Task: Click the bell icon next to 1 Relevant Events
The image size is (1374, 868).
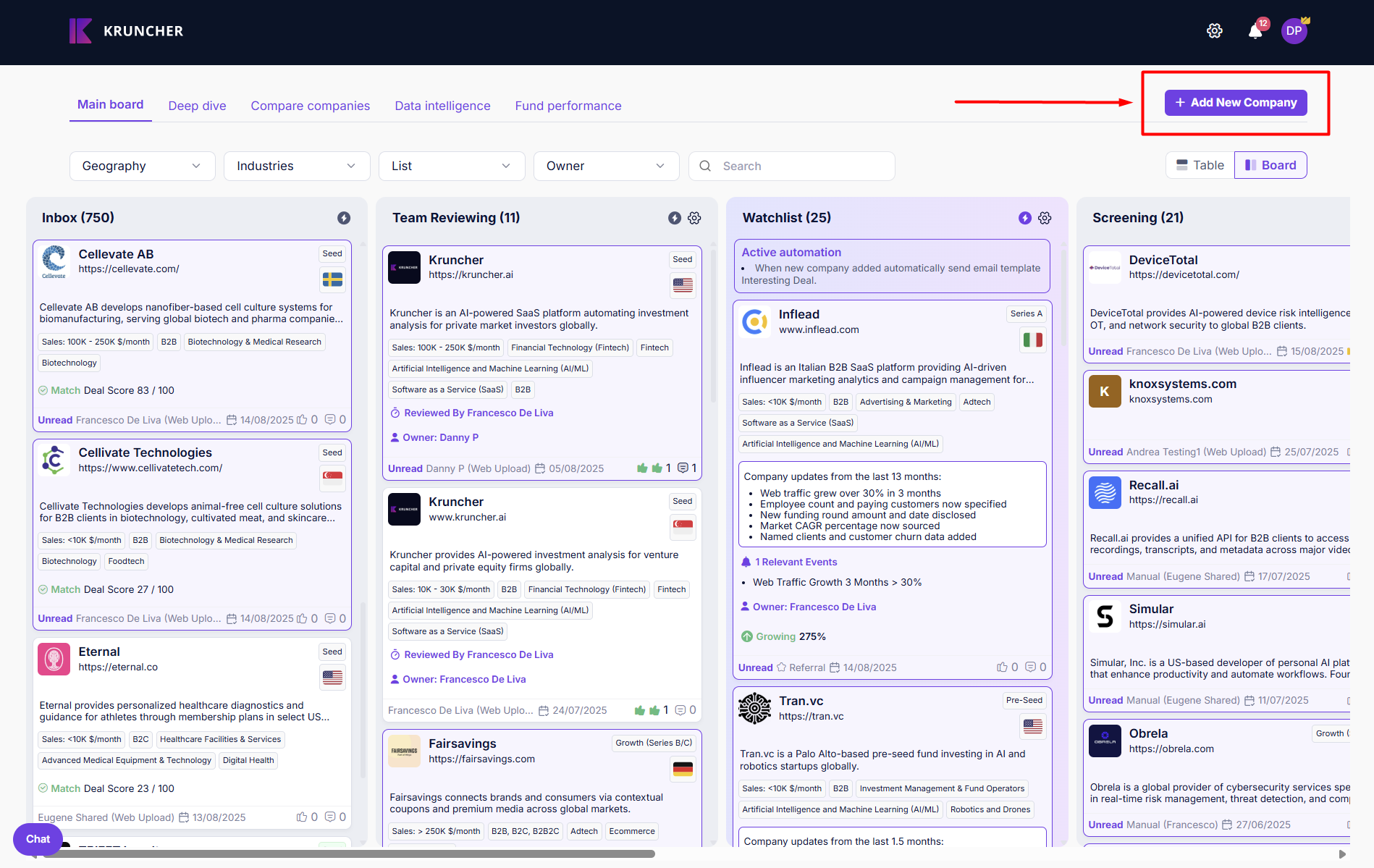Action: tap(746, 562)
